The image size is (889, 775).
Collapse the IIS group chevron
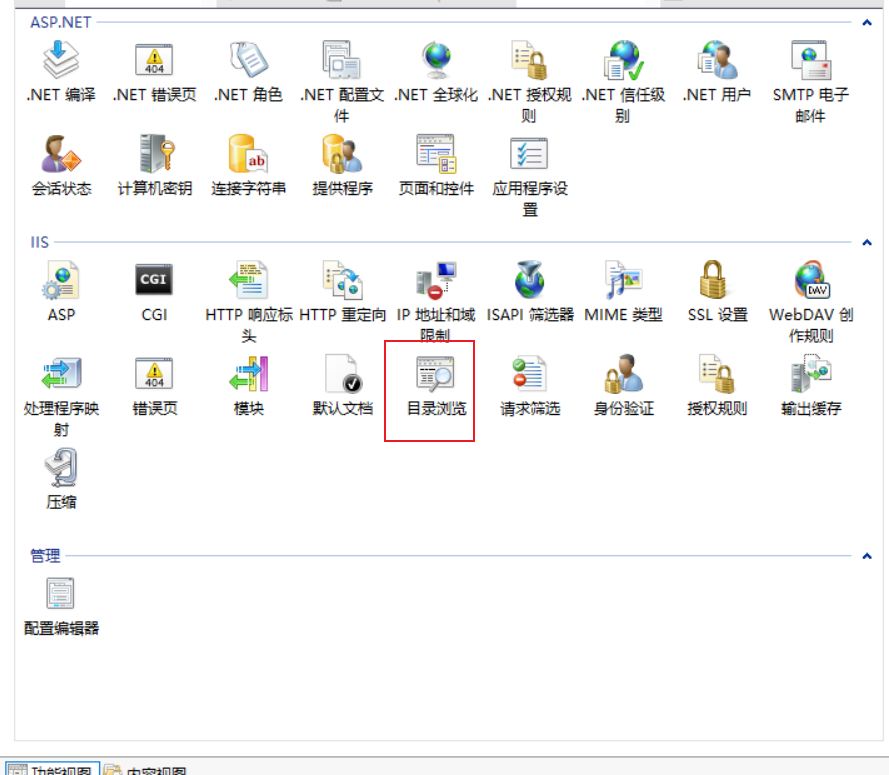[867, 243]
